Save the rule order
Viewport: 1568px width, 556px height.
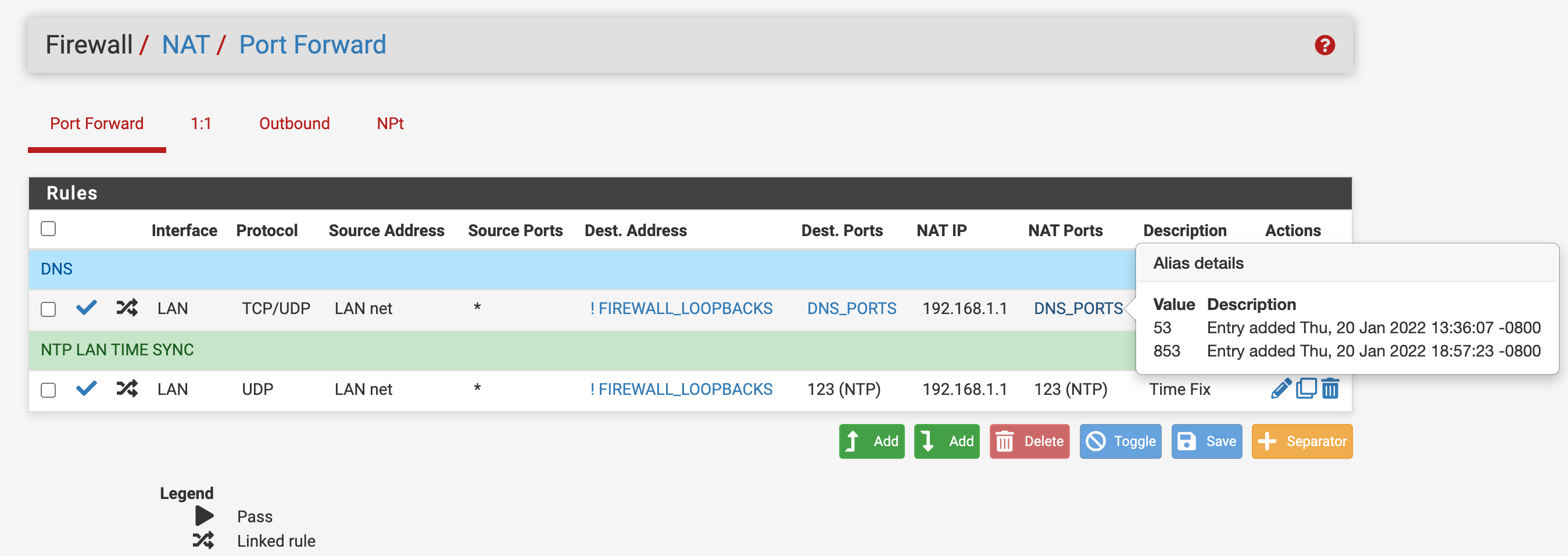(1207, 441)
